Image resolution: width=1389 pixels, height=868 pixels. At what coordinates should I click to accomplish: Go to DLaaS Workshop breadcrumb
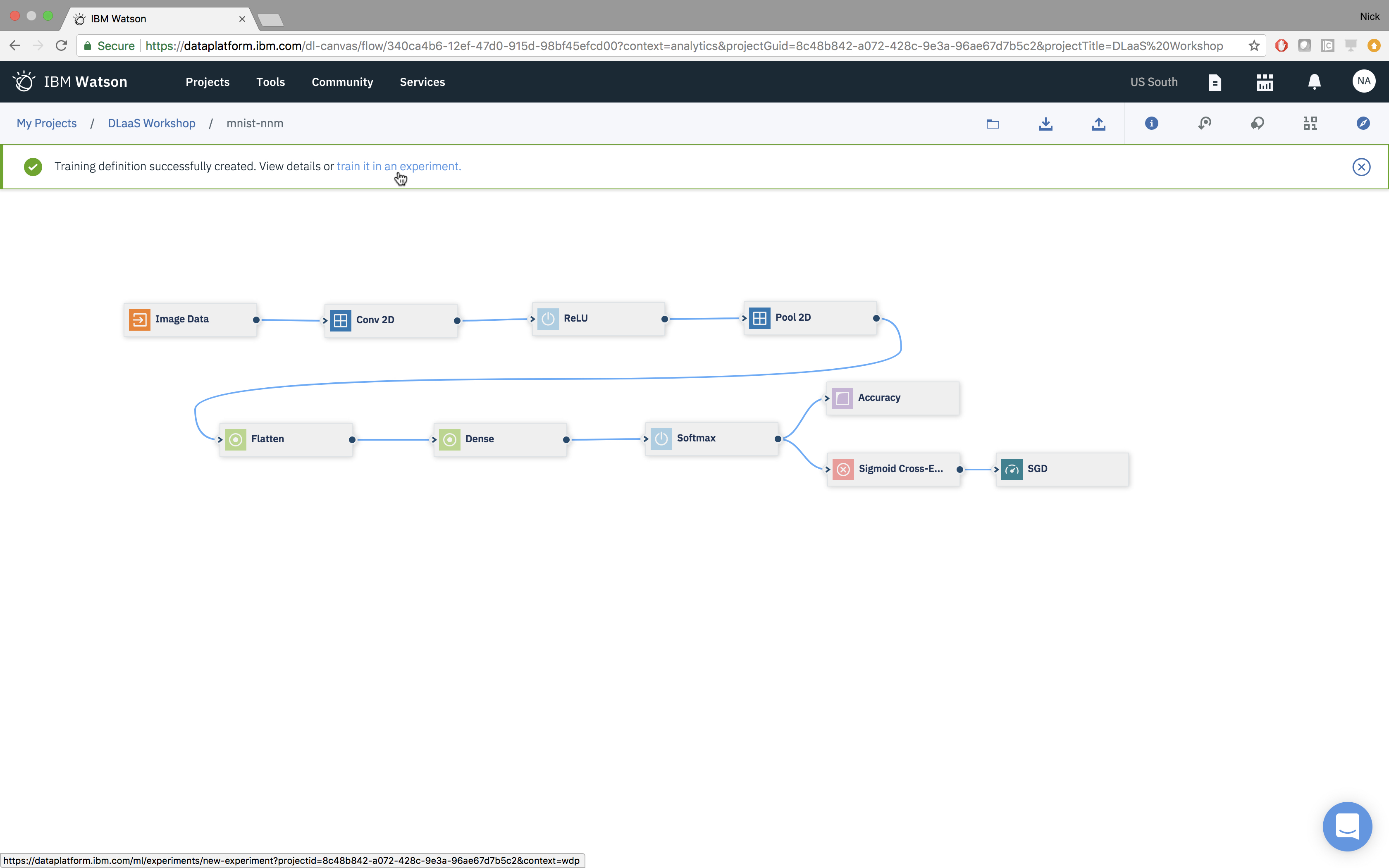152,124
